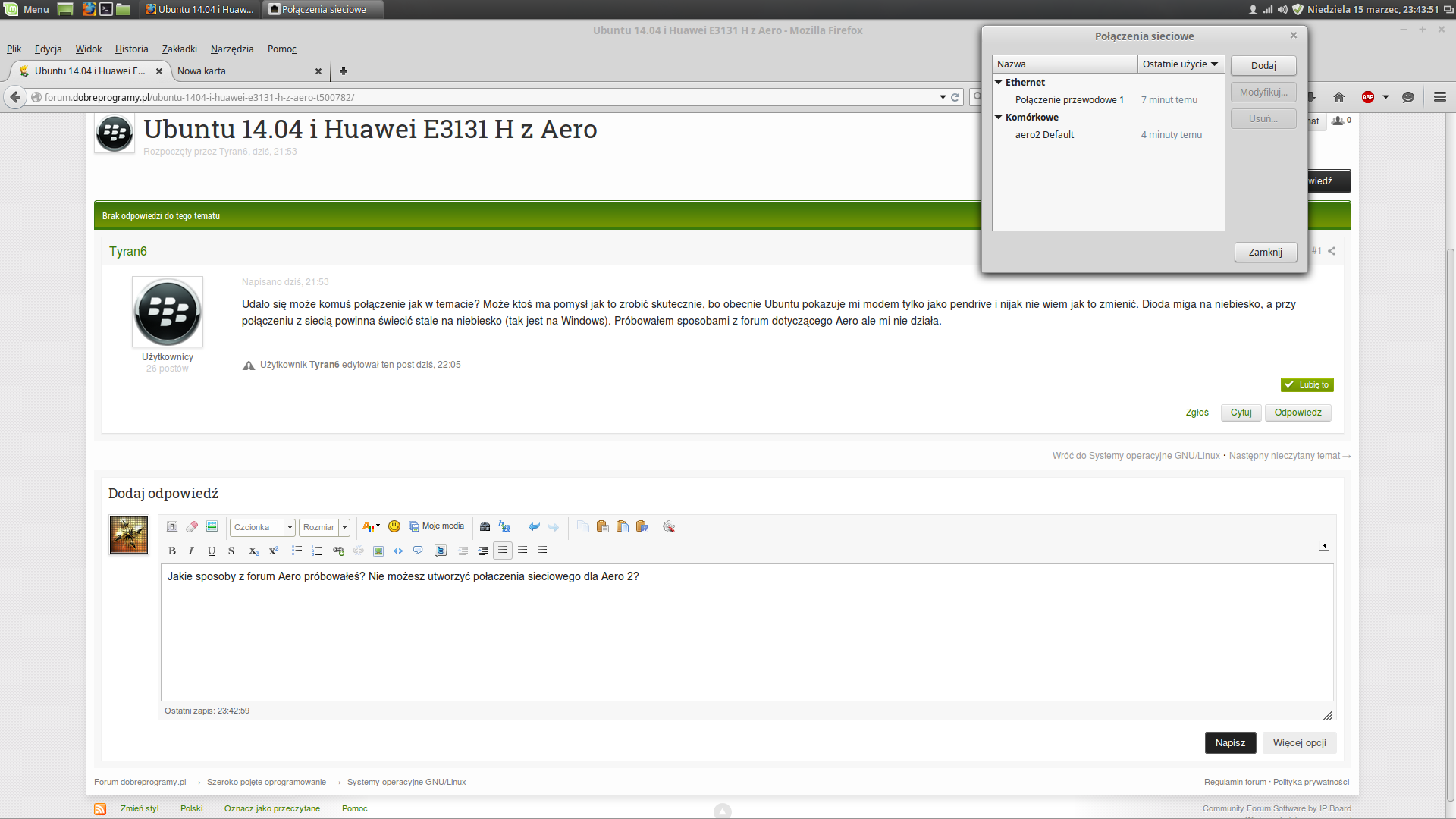Launch the terminal from the panel

click(106, 10)
